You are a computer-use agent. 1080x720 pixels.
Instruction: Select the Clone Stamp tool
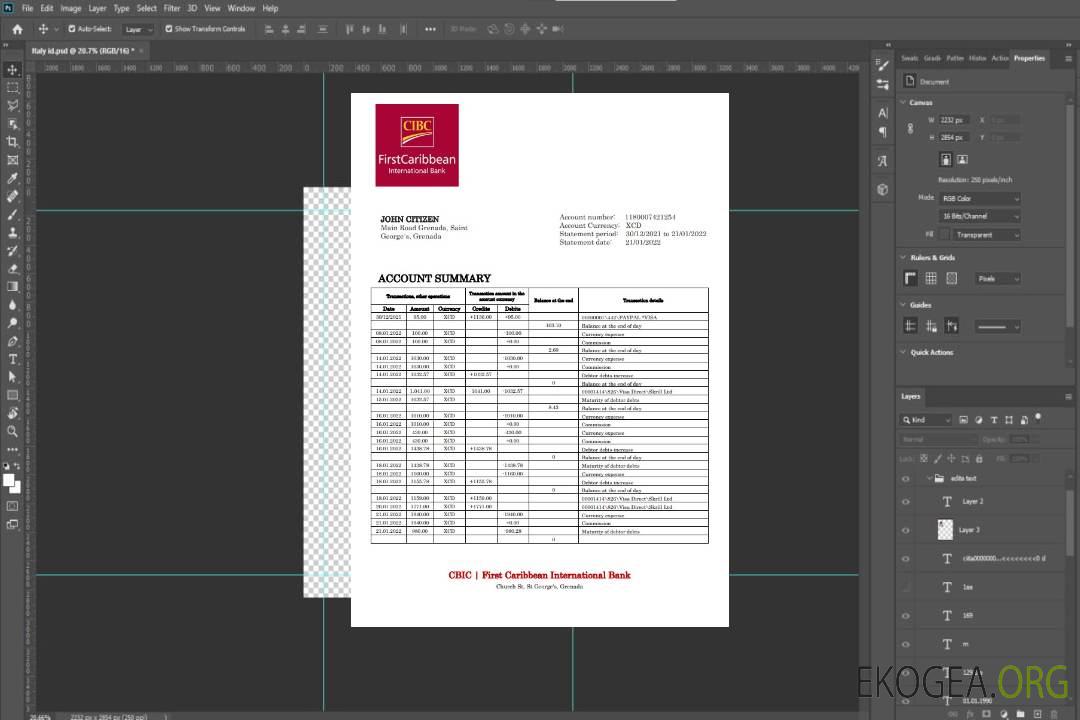tap(12, 233)
